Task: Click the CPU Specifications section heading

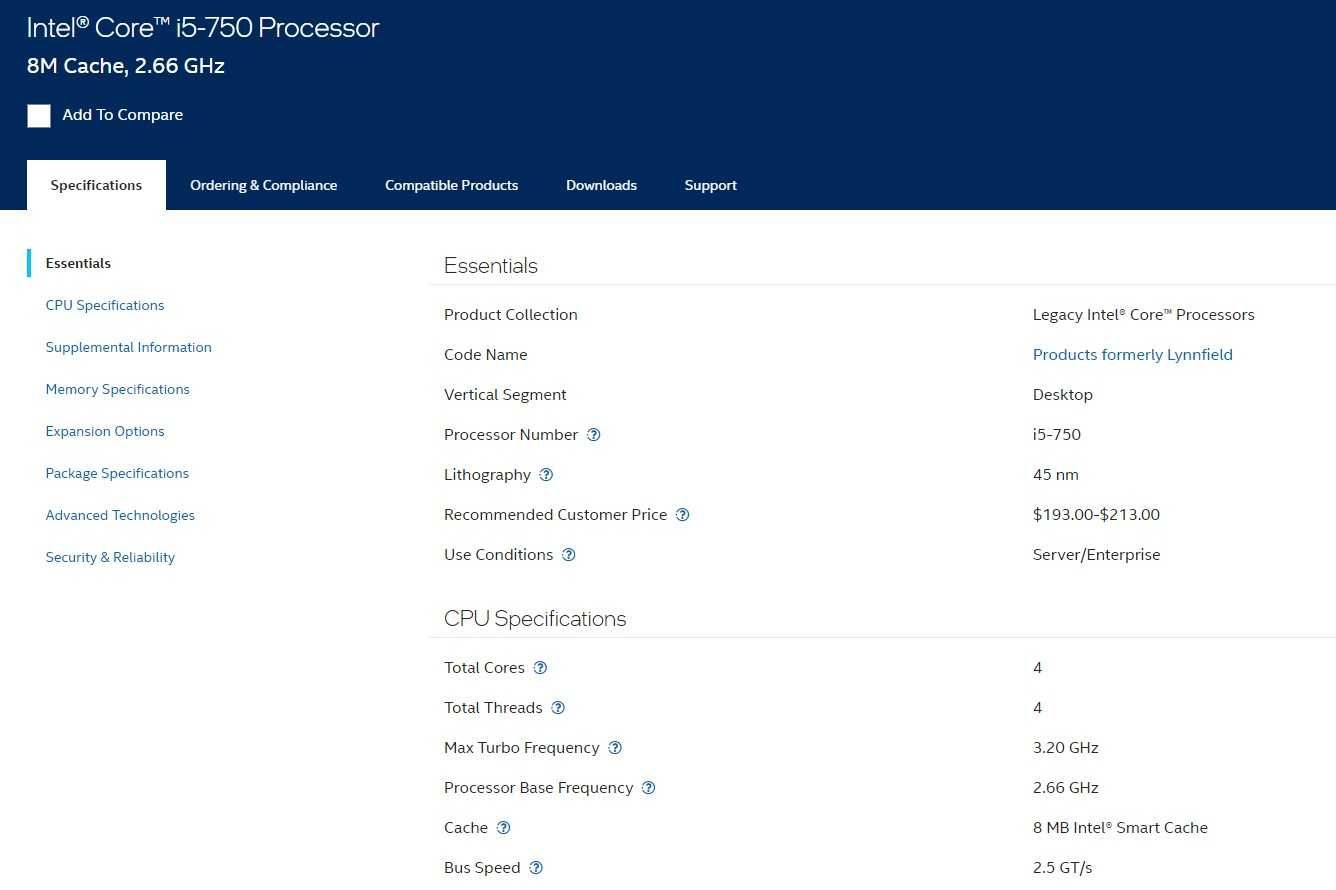Action: (x=535, y=619)
